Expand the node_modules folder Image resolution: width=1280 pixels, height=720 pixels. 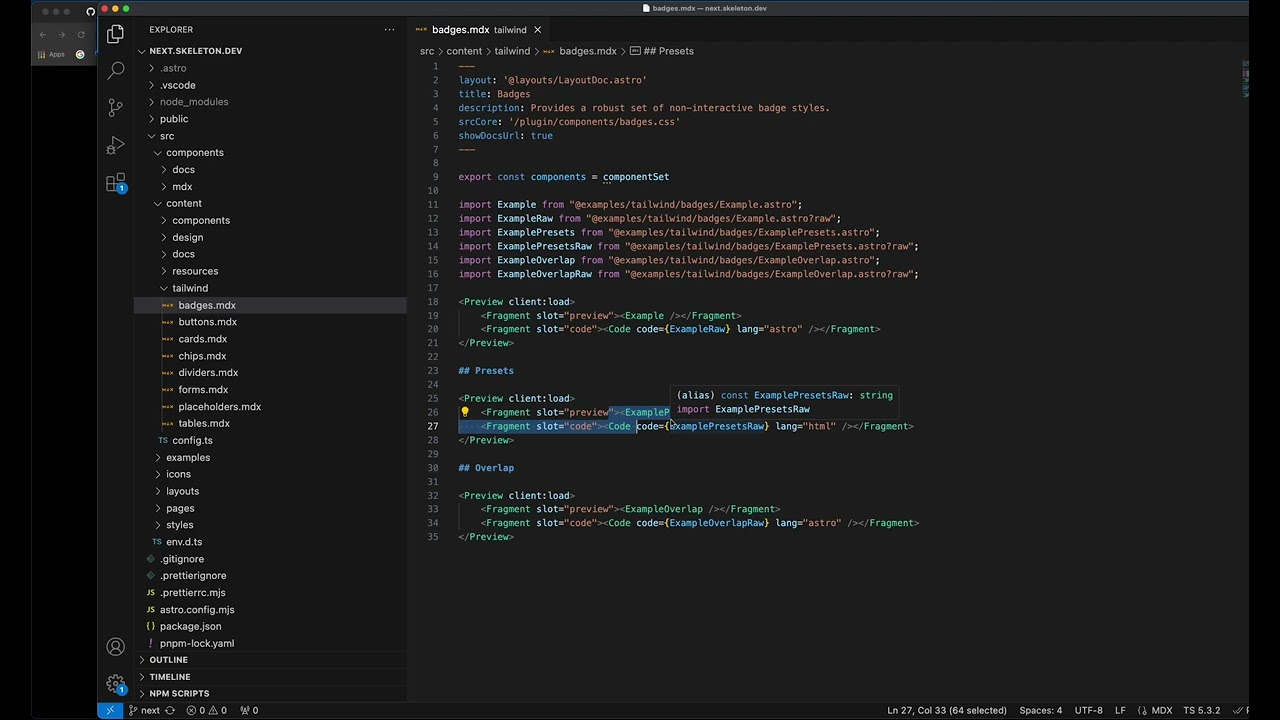pos(193,102)
